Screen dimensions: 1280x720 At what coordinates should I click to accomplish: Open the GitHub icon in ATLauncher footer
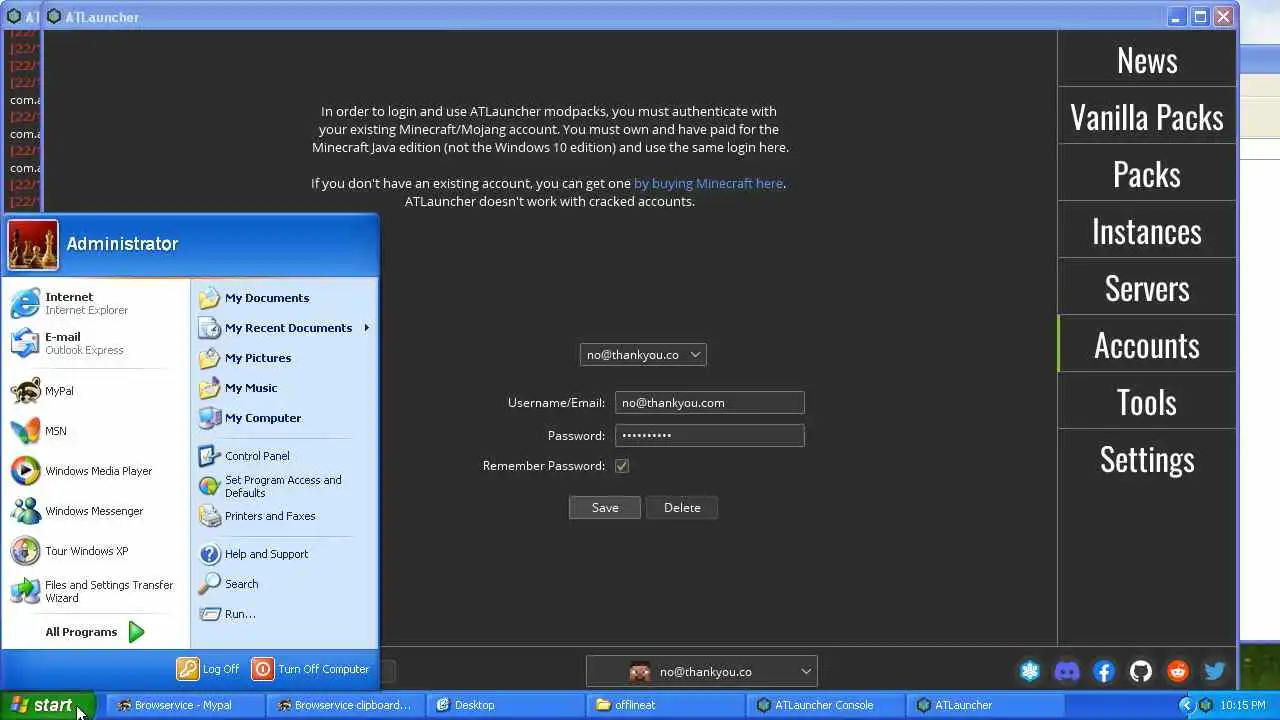(1141, 672)
